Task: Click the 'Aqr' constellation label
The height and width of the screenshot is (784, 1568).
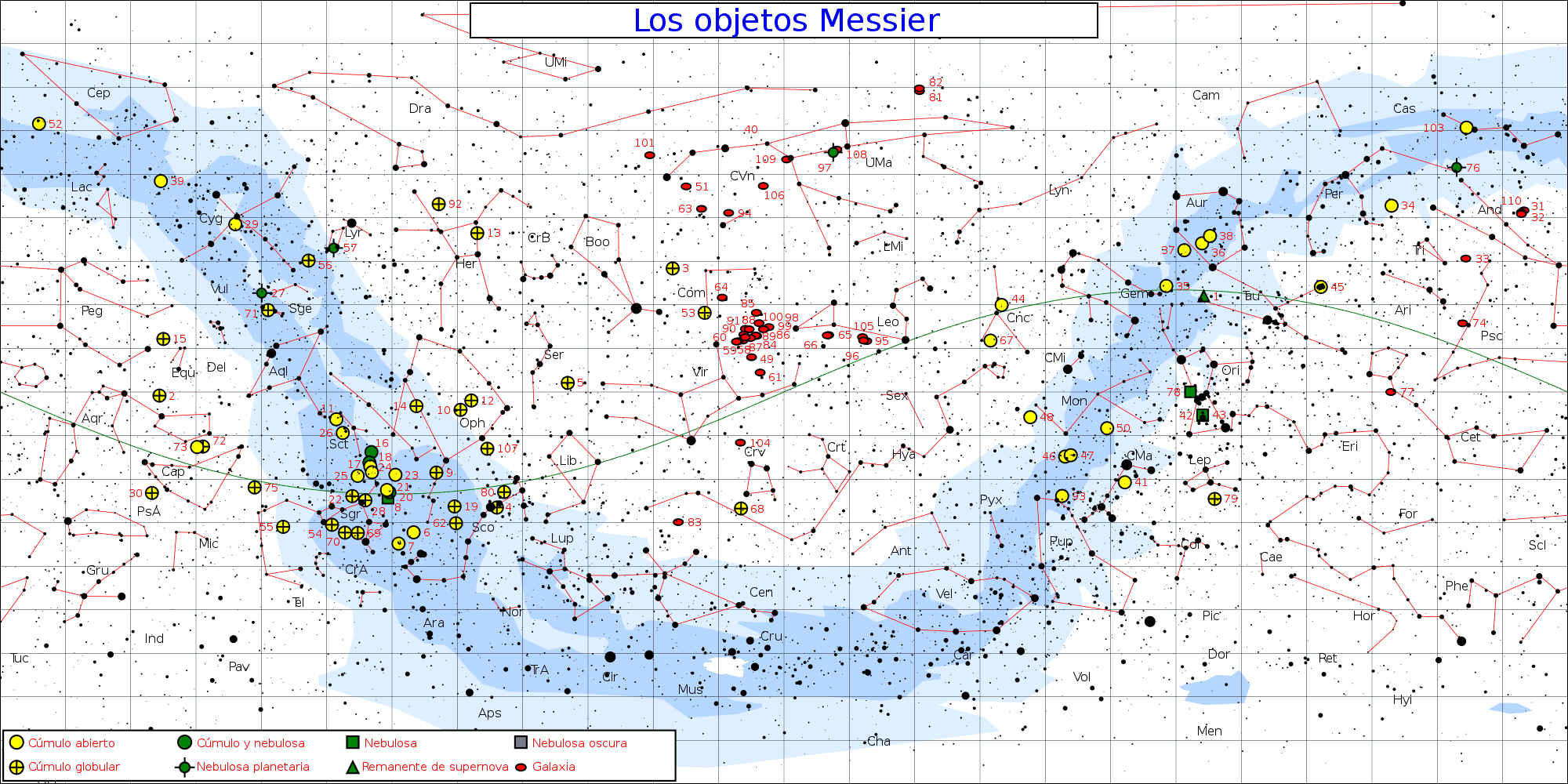Action: click(92, 419)
